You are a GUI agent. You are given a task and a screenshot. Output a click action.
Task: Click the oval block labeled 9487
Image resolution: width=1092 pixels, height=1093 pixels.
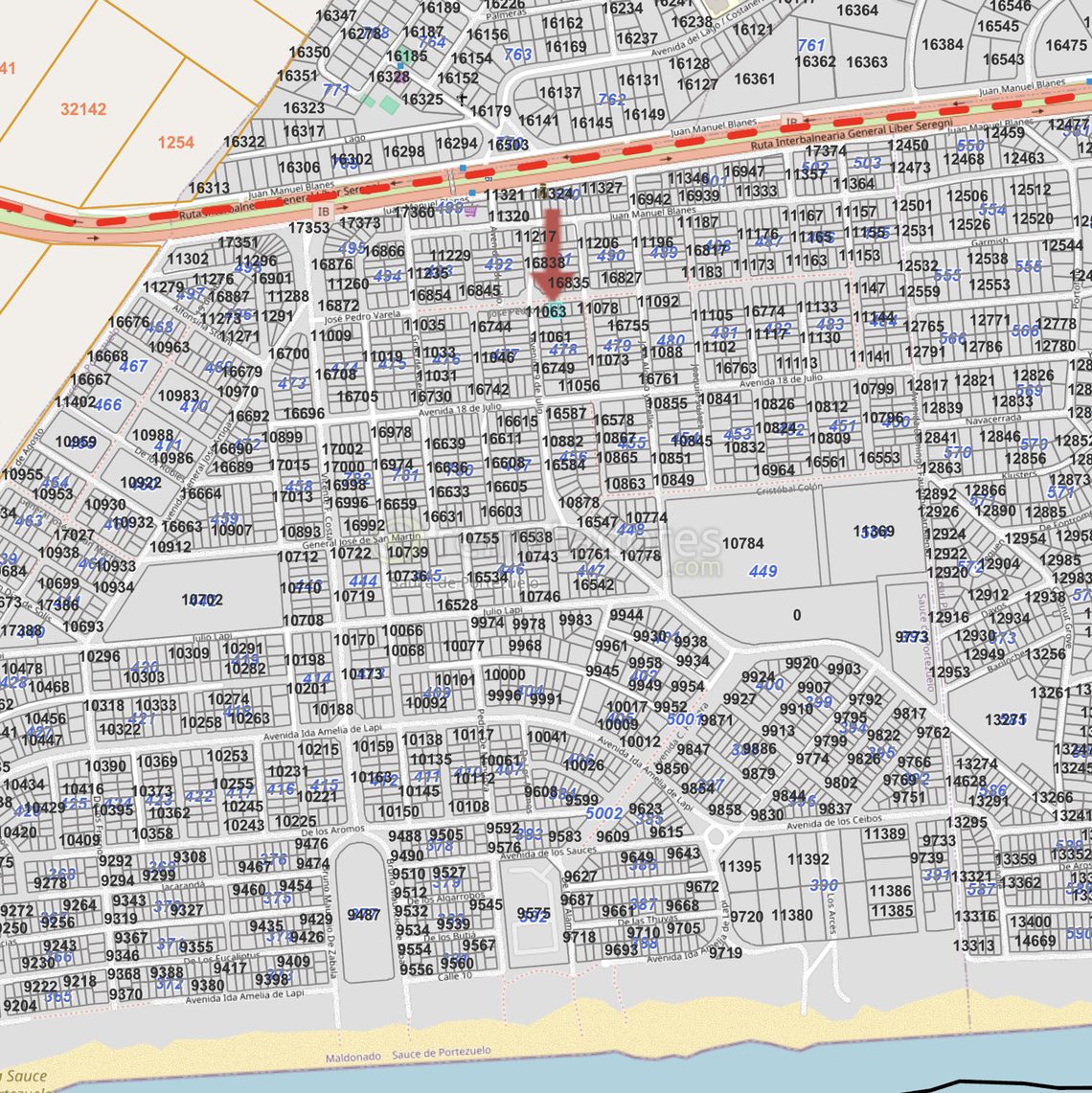(x=364, y=914)
